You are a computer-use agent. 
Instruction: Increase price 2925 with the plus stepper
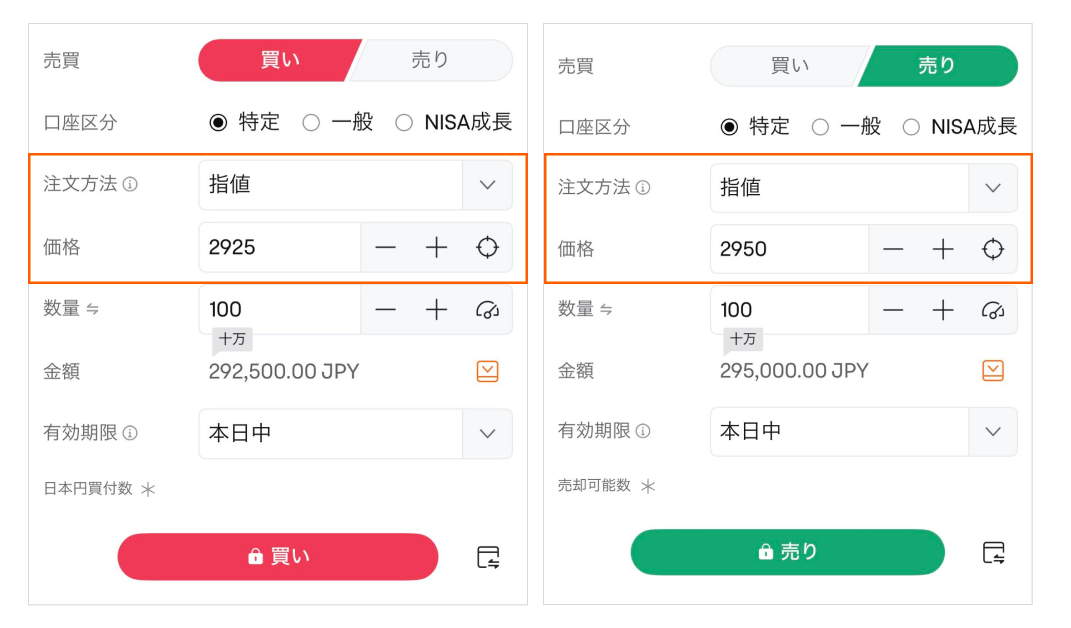click(436, 248)
